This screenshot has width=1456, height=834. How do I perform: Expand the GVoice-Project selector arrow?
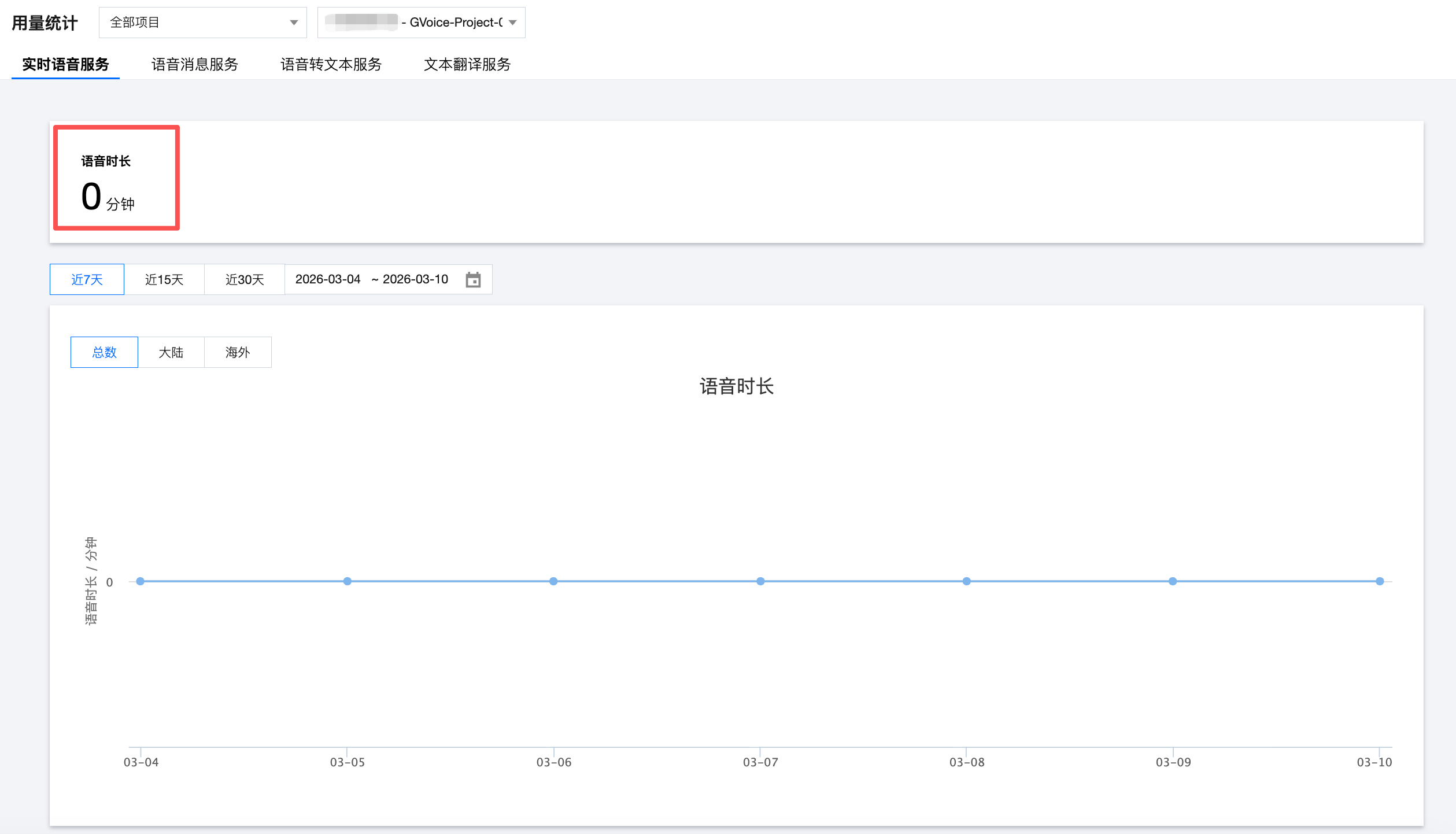512,23
